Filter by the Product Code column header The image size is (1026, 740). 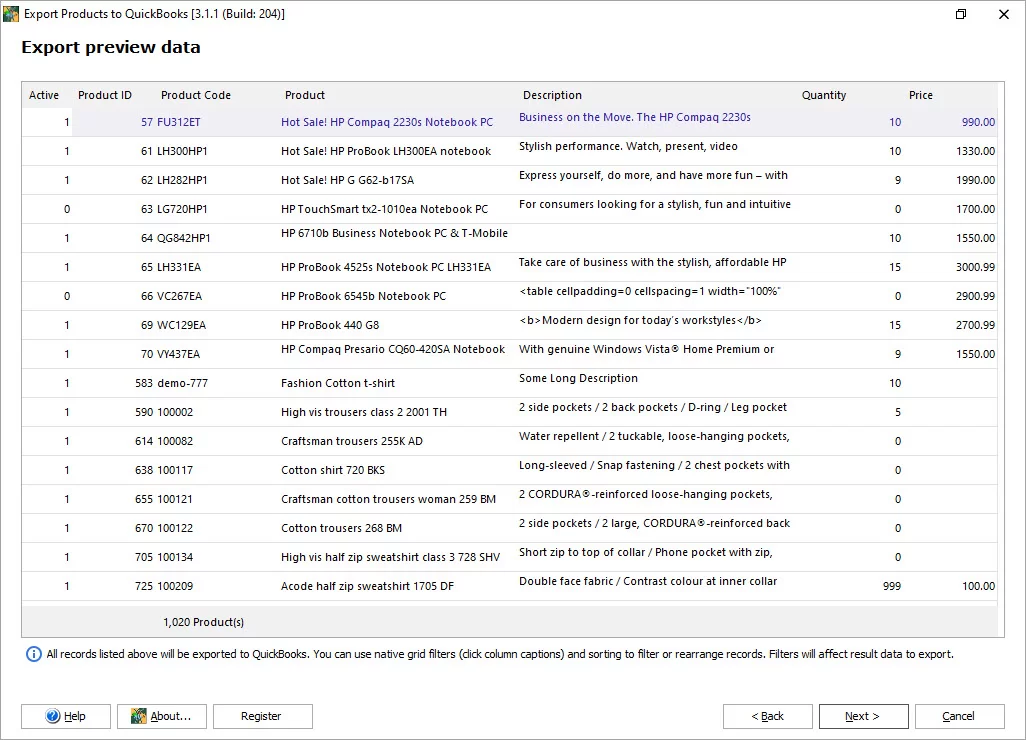[196, 95]
